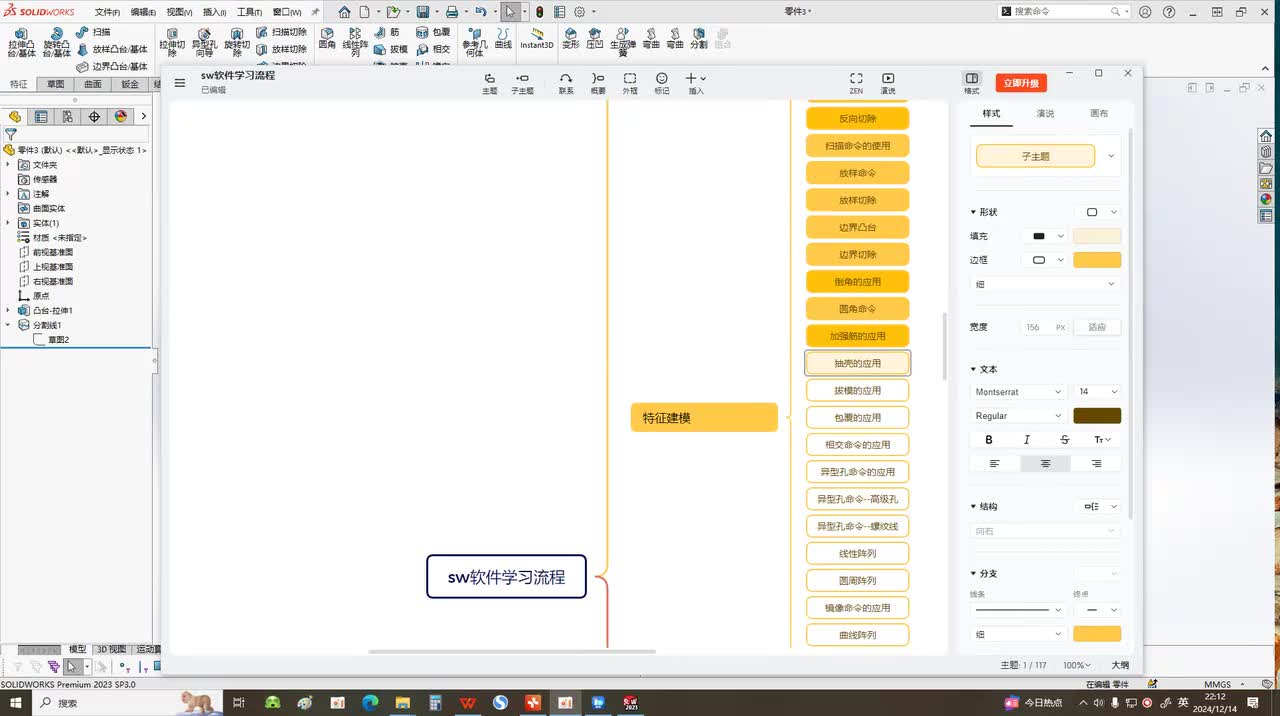This screenshot has width=1280, height=716.
Task: Pick the text color swatch
Action: point(1097,416)
